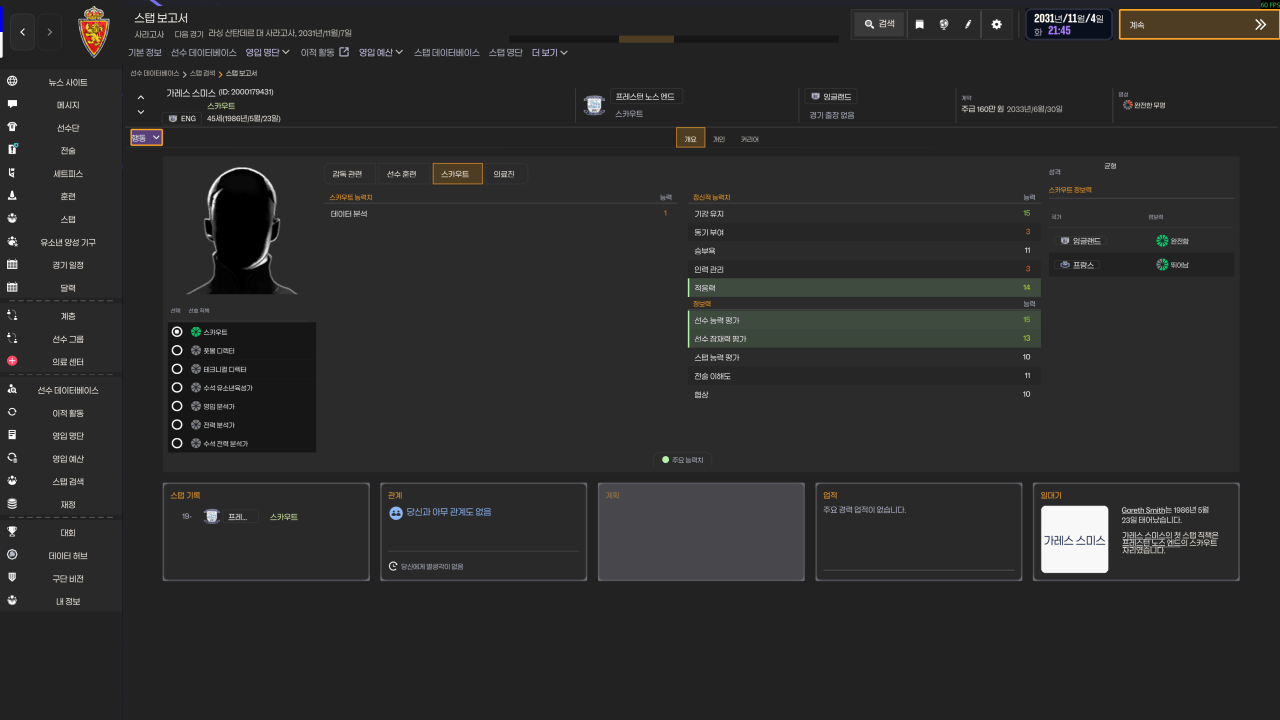Screen dimensions: 1280x720
Task: Expand the 더 보기 menu
Action: 550,52
